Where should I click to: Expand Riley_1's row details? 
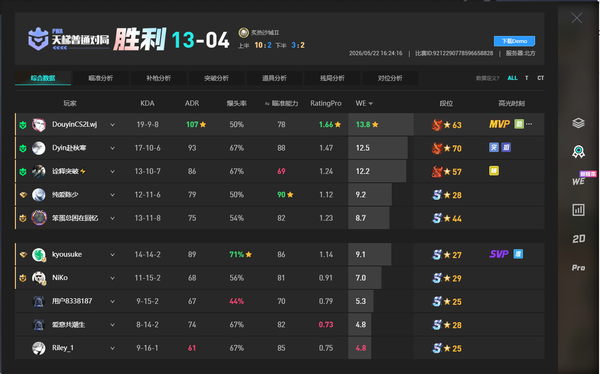[x=112, y=348]
